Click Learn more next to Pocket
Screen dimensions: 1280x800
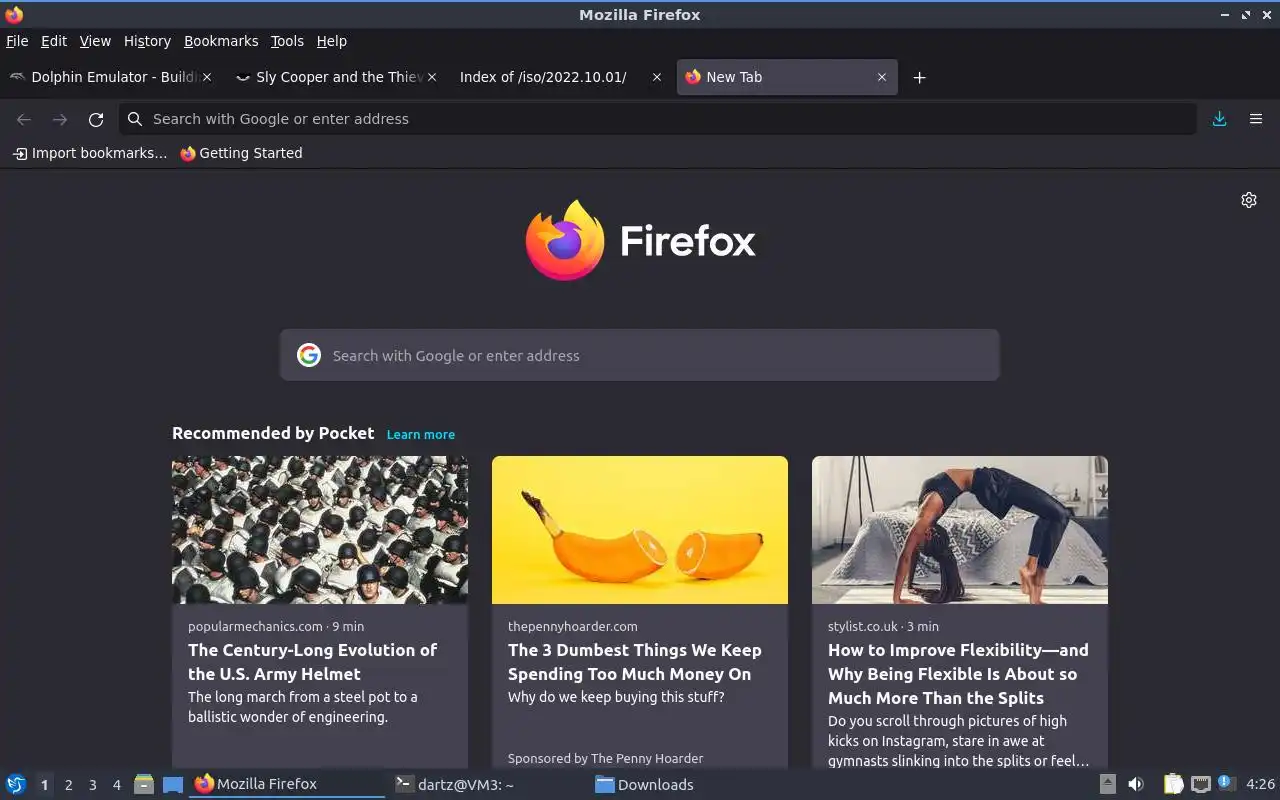click(x=421, y=434)
